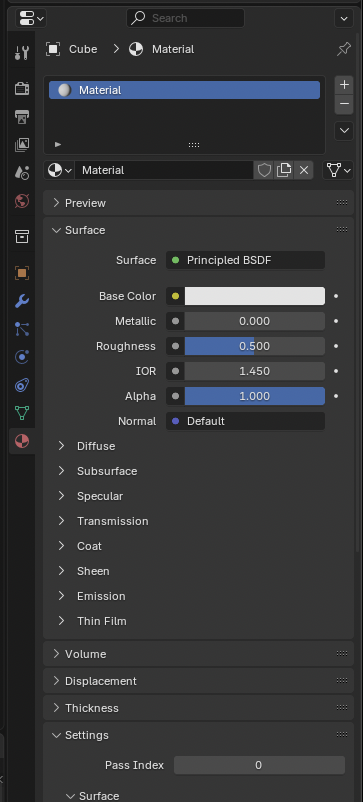363x802 pixels.
Task: Select the Material slot in list
Action: (185, 90)
